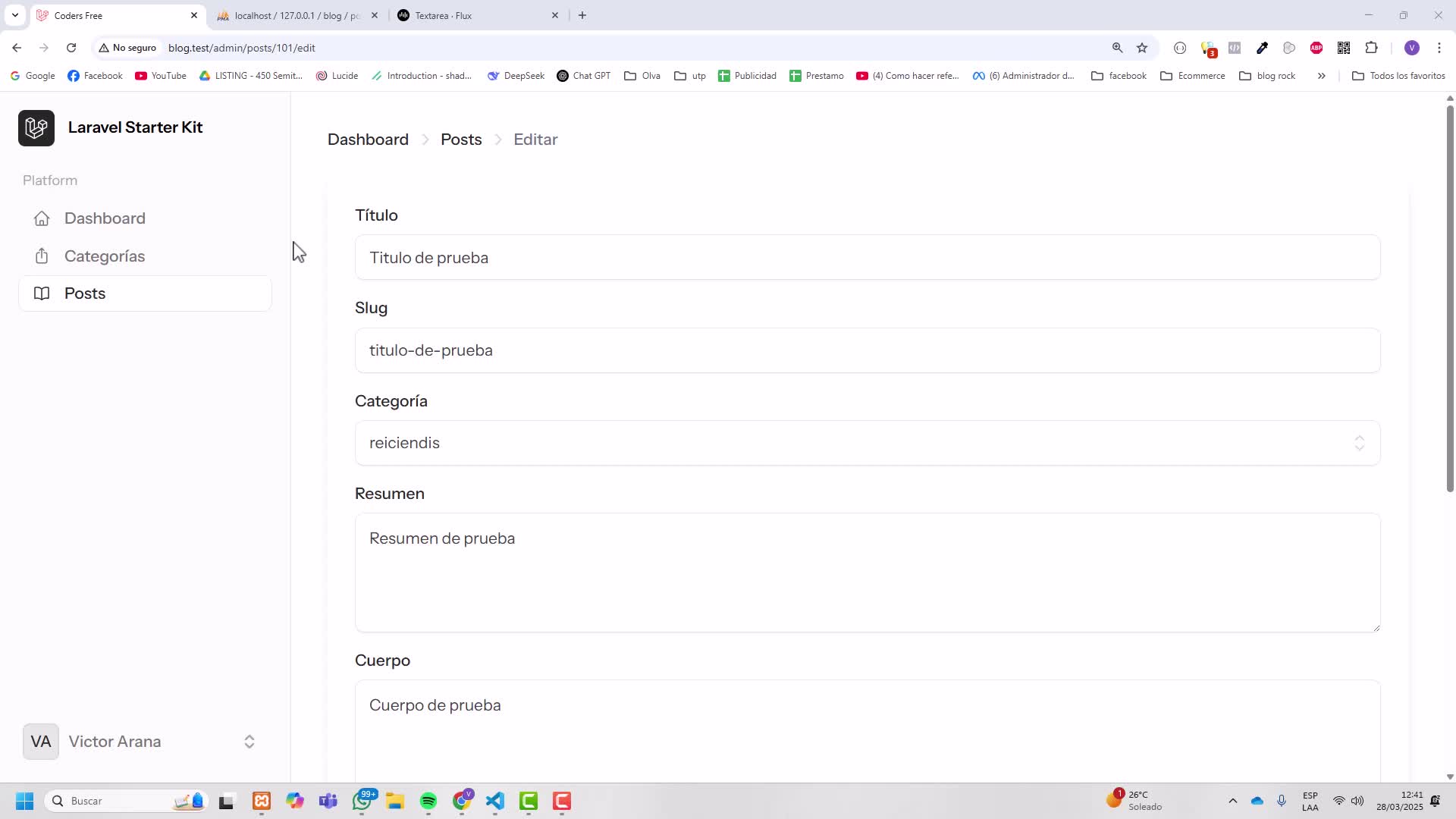Screen dimensions: 1456x819
Task: Click the Categorías sidebar icon
Action: coord(42,256)
